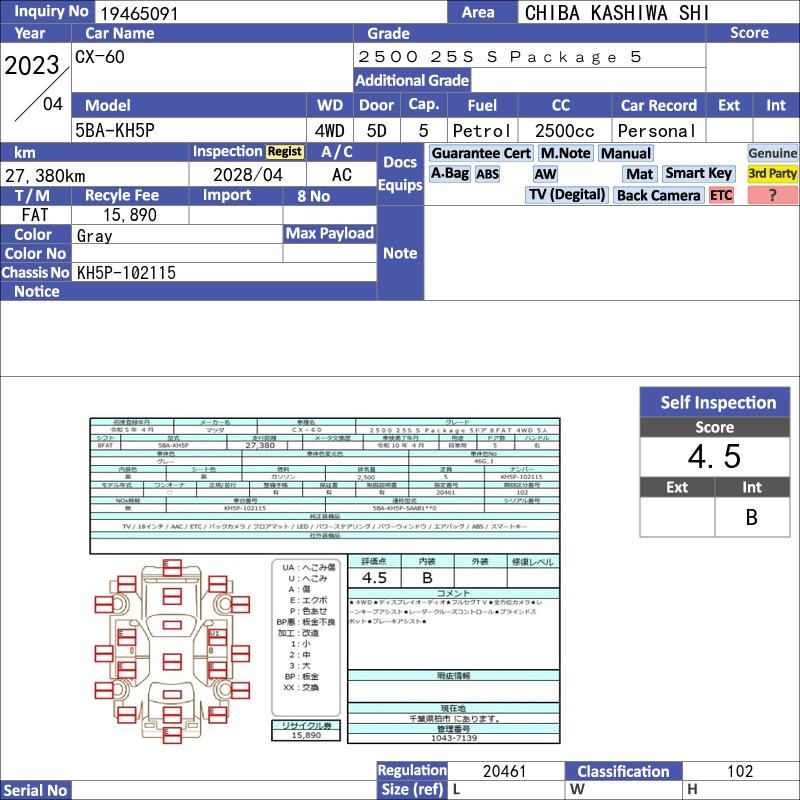Screen dimensions: 800x800
Task: Select inquiry number 19465091
Action: coord(139,13)
